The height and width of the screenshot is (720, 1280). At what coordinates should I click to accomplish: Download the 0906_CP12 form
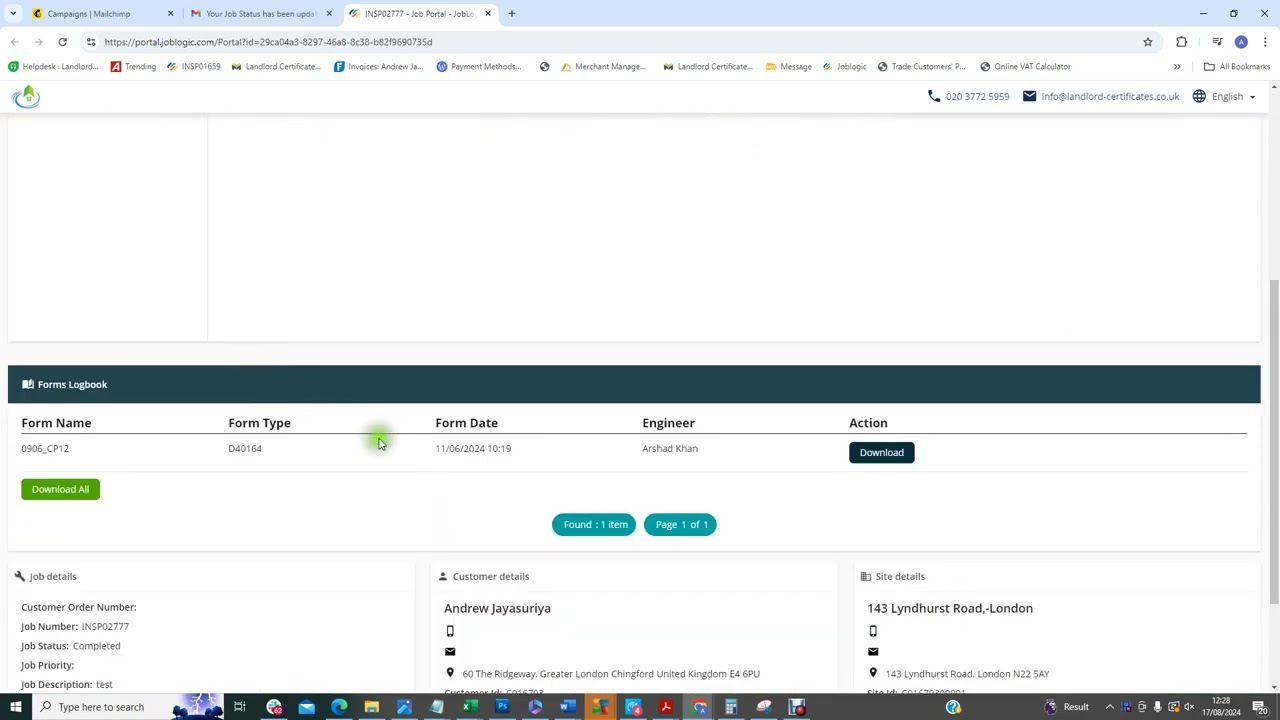pyautogui.click(x=881, y=452)
